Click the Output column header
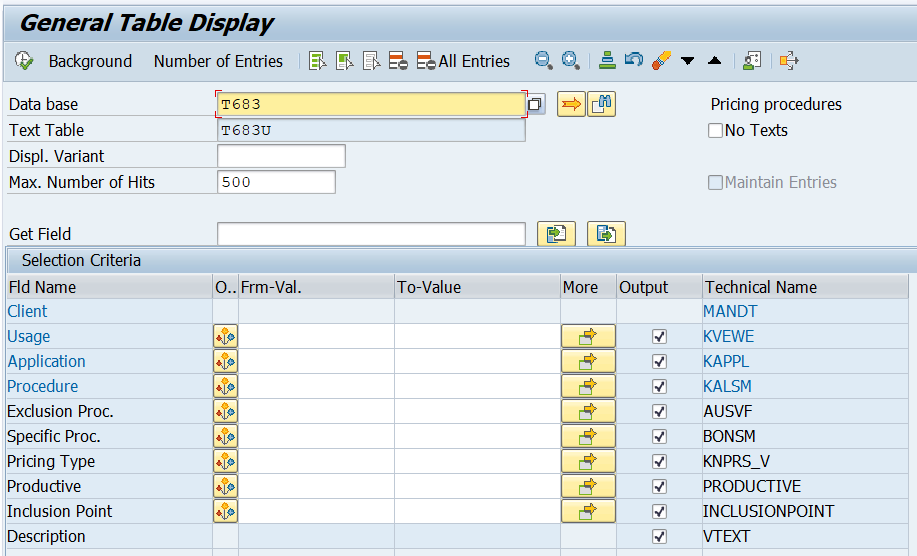Viewport: 917px width, 556px height. click(x=659, y=287)
